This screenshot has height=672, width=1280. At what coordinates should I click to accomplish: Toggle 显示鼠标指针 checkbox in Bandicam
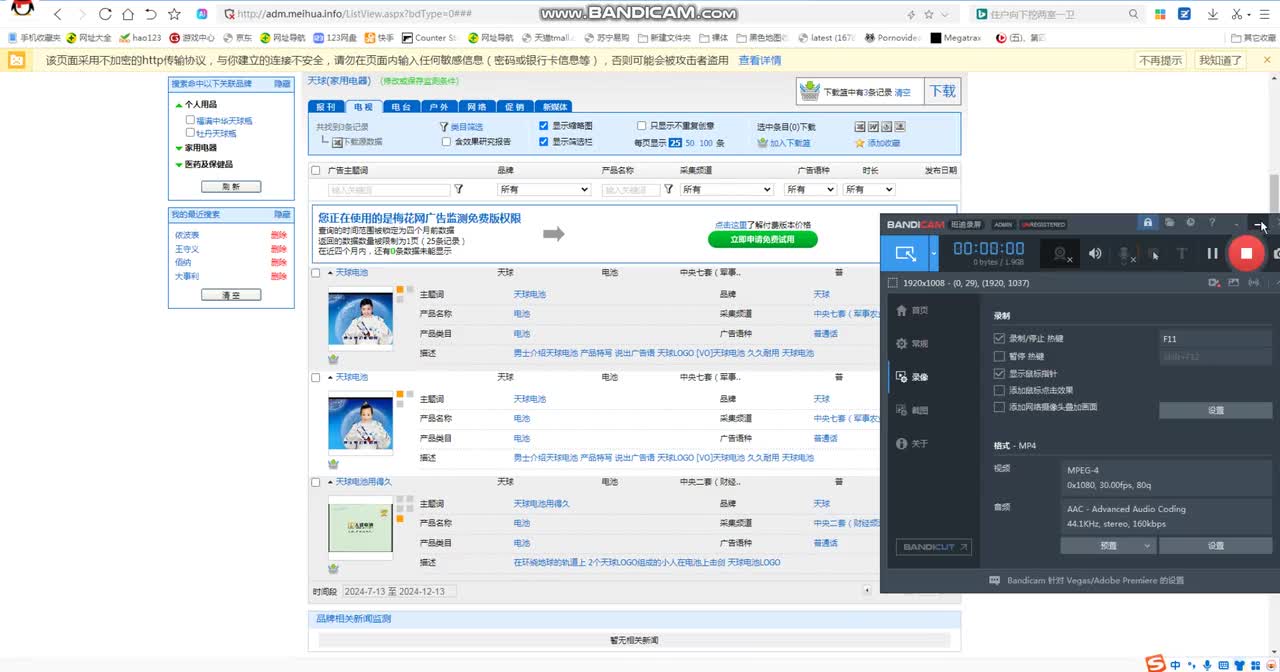(999, 373)
